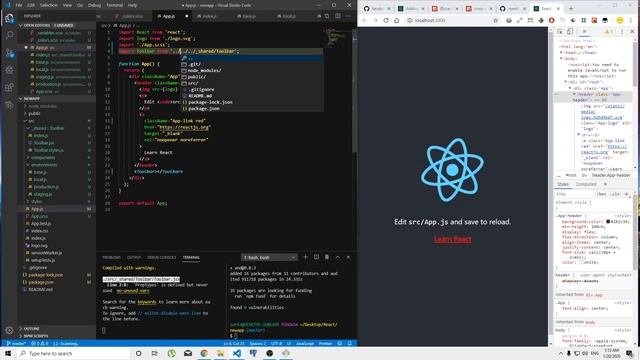
Task: Open the Search view in VS Code activity bar
Action: pos(9,35)
